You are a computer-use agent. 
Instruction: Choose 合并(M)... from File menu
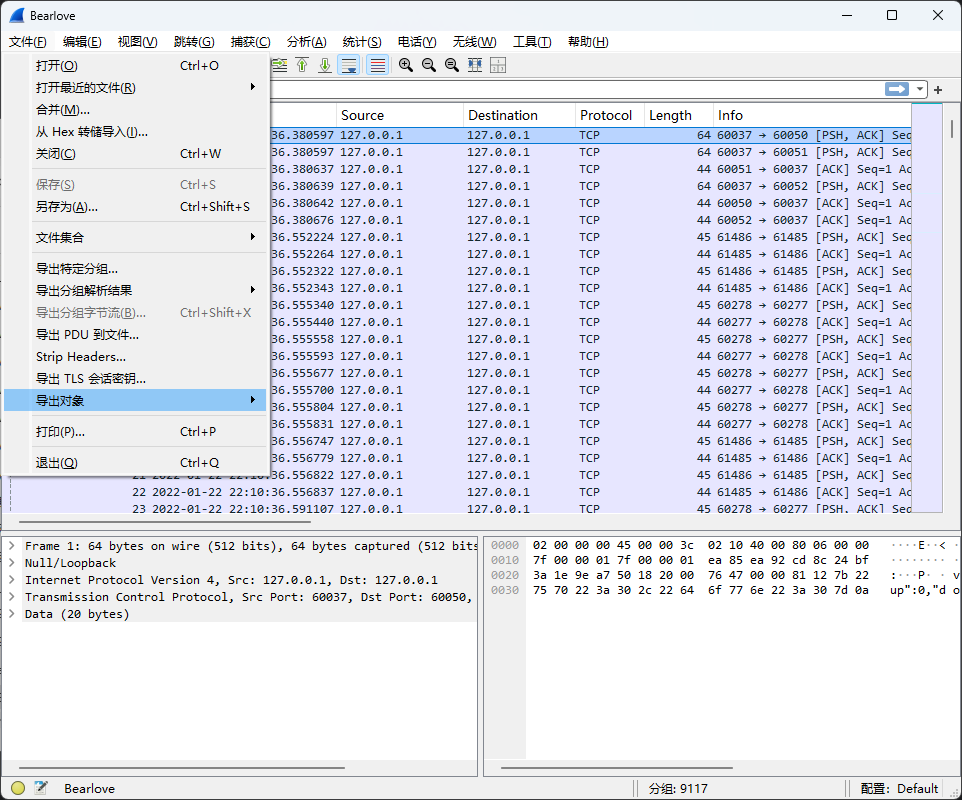pos(135,110)
